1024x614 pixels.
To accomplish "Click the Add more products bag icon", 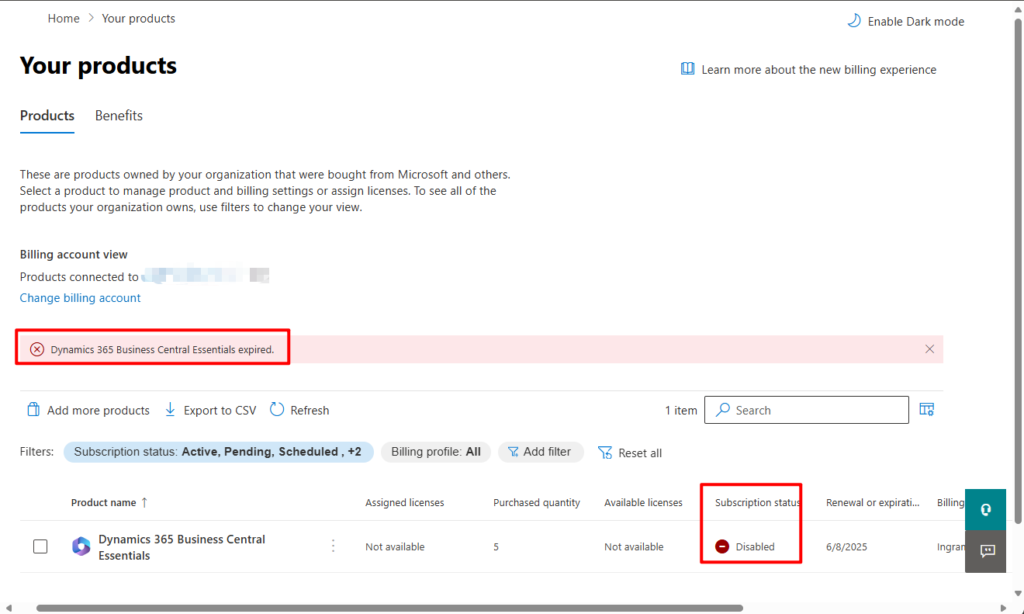I will click(33, 410).
